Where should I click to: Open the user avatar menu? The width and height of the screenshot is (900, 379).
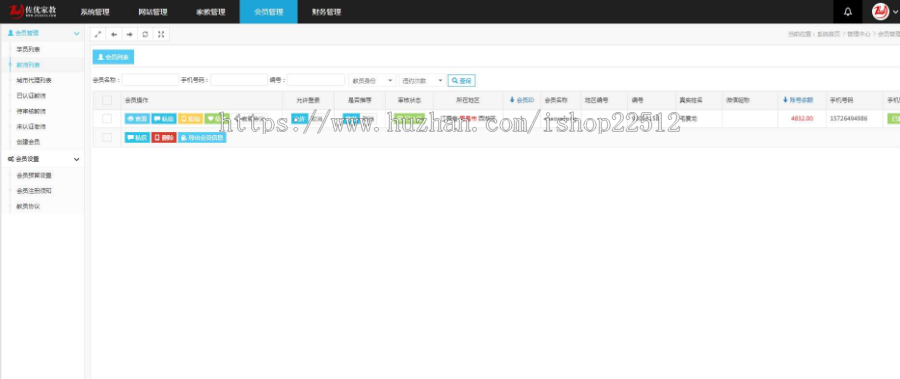click(885, 11)
